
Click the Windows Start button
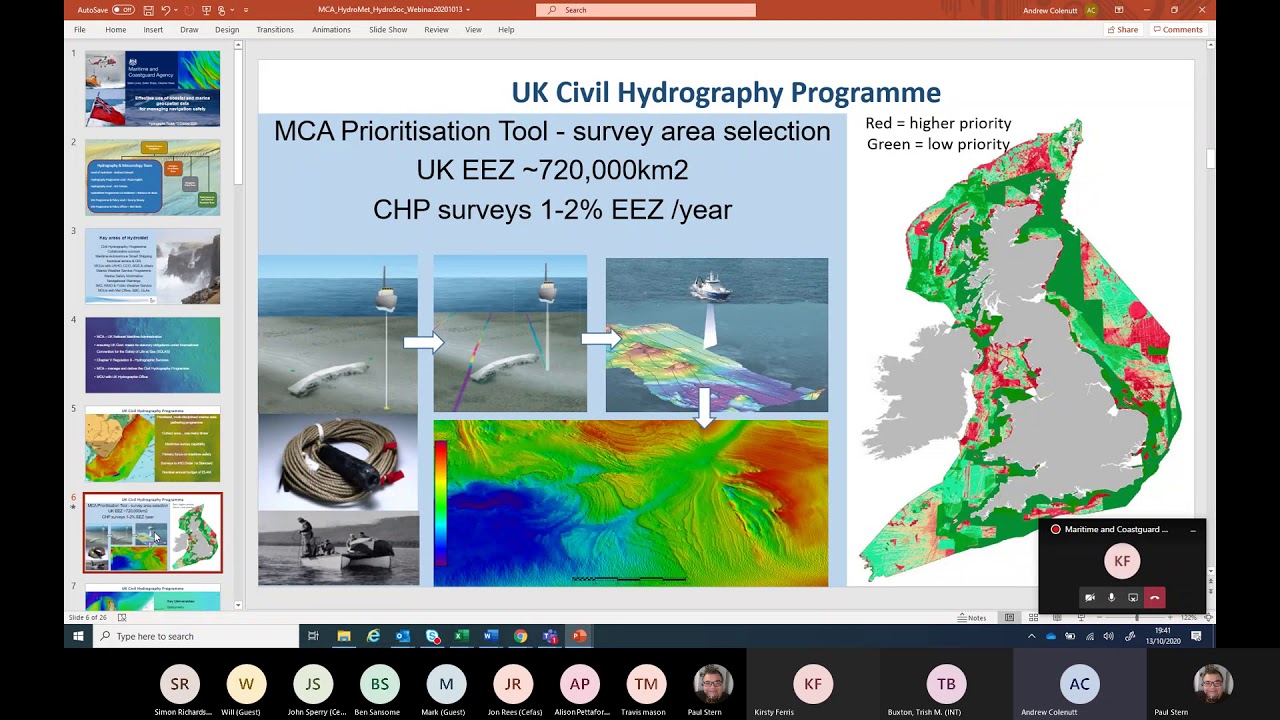pos(78,636)
